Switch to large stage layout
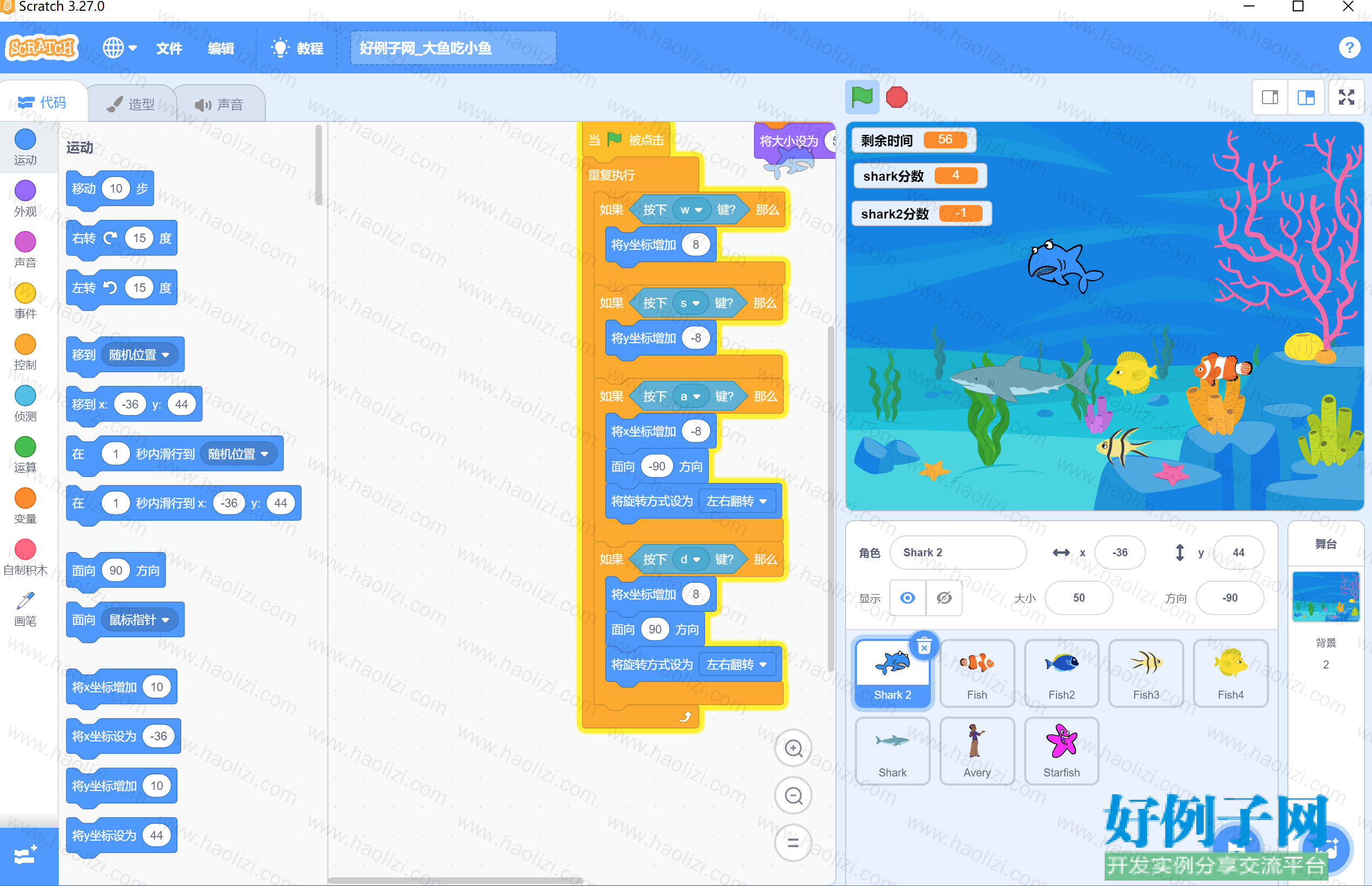Image resolution: width=1372 pixels, height=886 pixels. [x=1306, y=97]
